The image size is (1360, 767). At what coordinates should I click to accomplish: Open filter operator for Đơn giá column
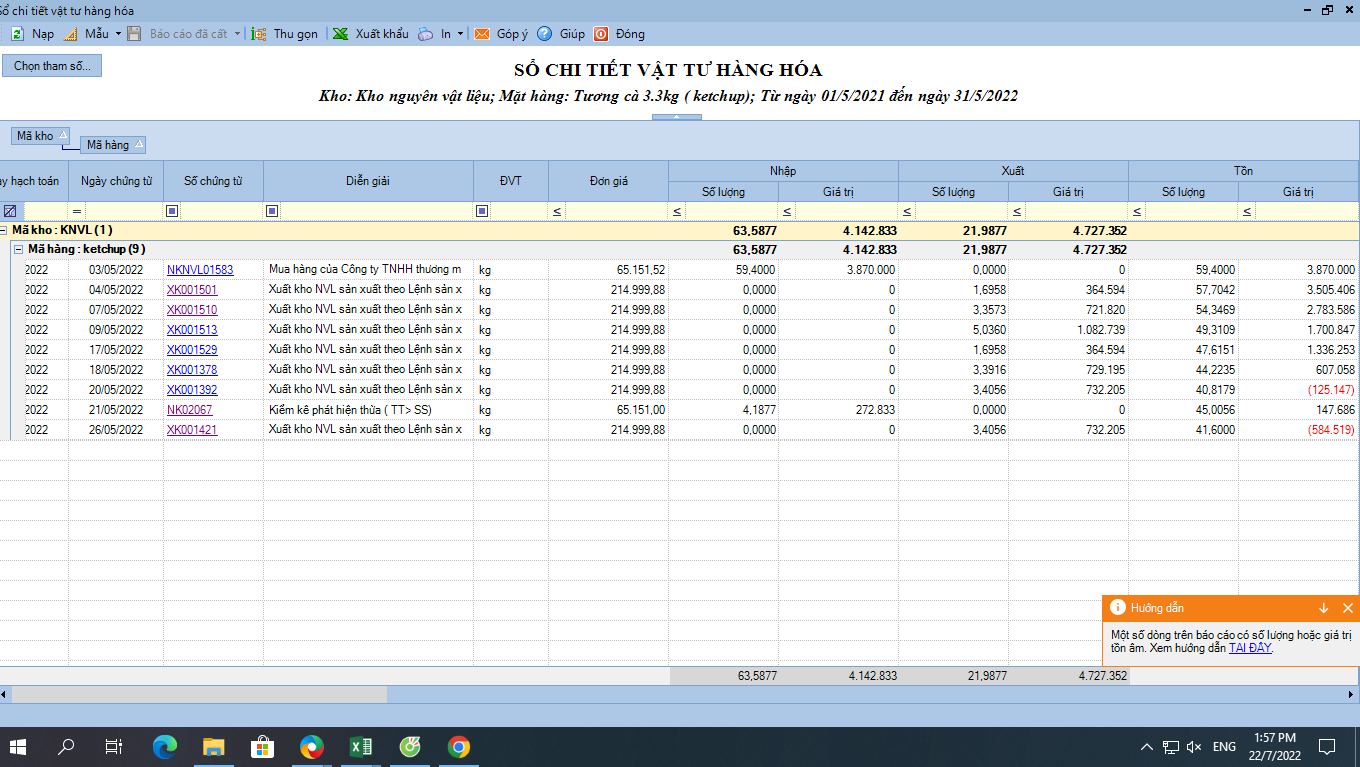[557, 211]
